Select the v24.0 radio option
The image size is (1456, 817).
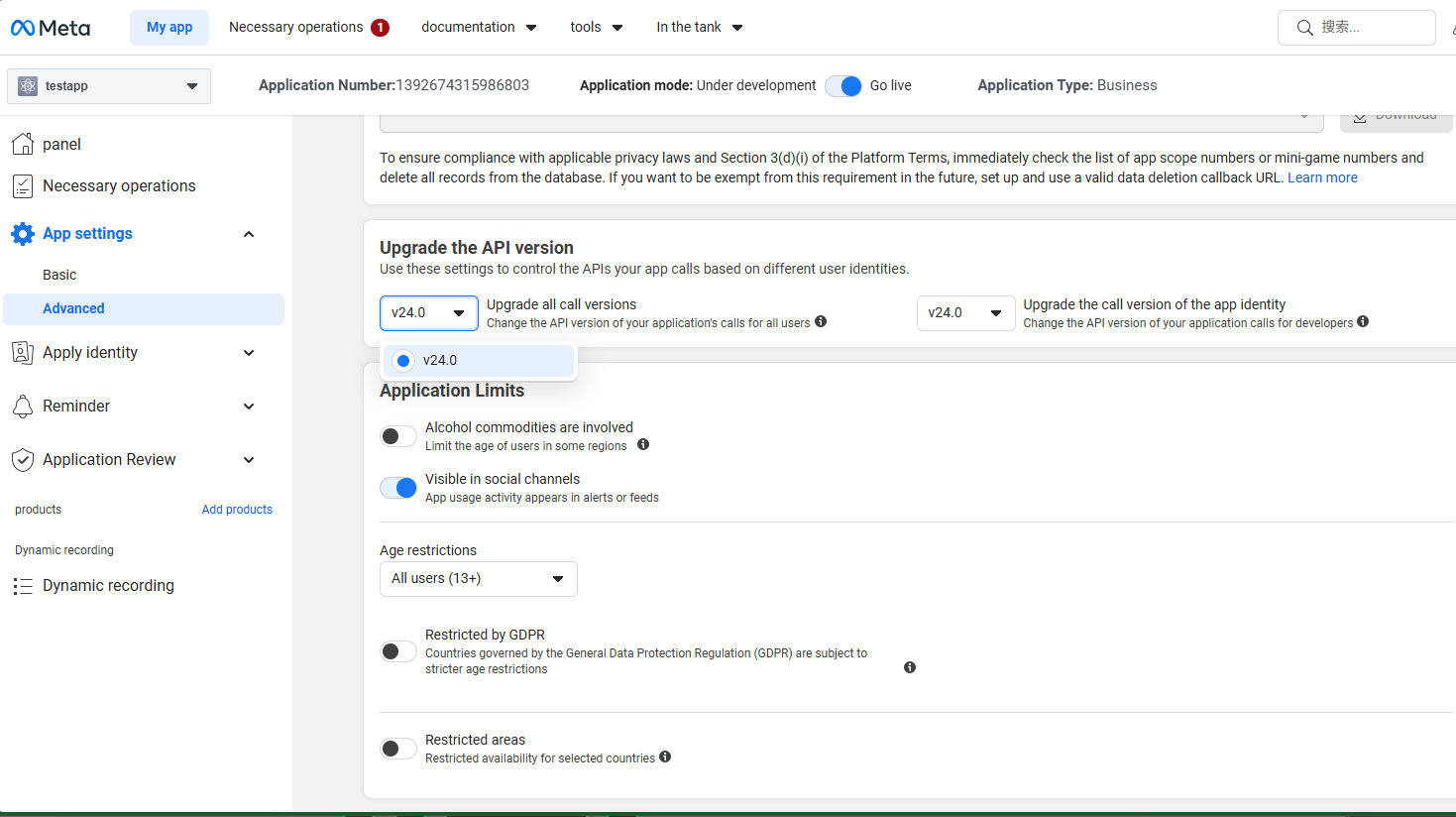coord(403,361)
